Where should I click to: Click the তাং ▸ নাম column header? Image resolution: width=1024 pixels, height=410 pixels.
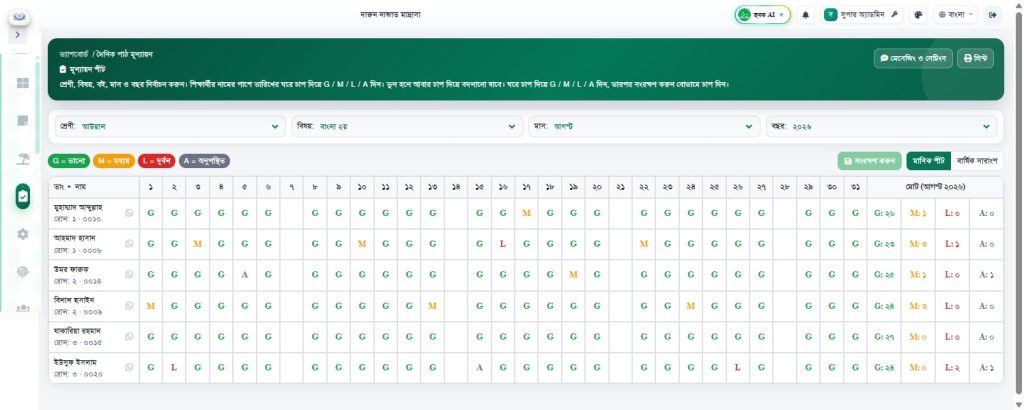94,187
